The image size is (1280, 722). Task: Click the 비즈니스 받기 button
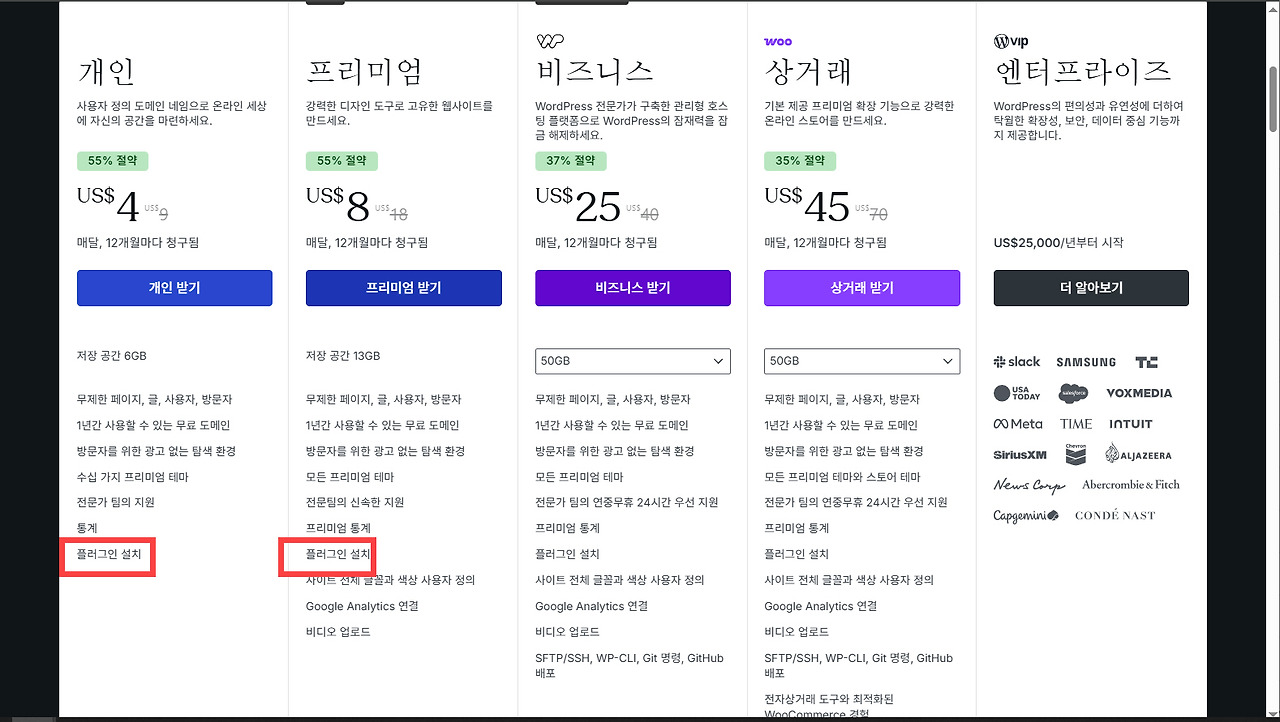632,287
